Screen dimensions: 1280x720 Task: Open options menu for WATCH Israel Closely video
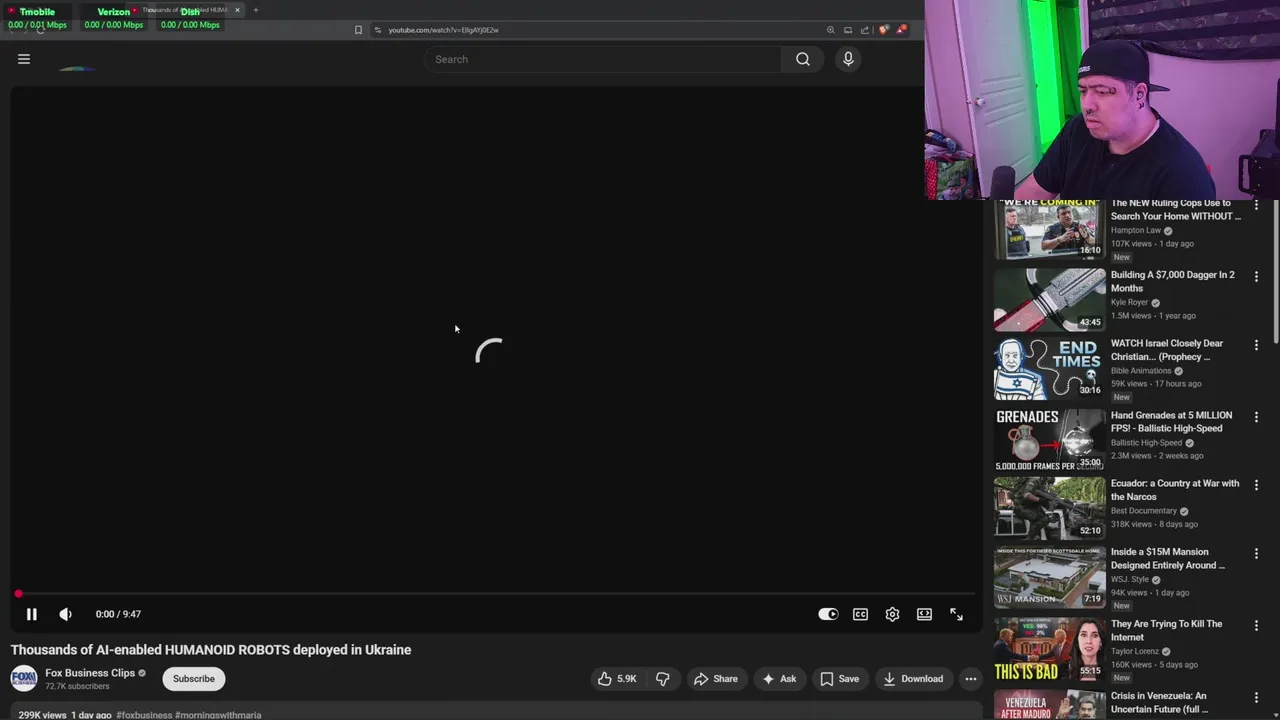1256,345
